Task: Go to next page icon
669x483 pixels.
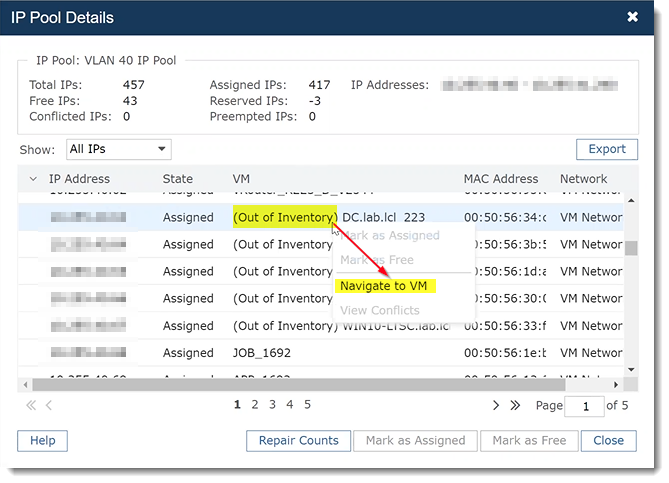Action: click(x=495, y=405)
